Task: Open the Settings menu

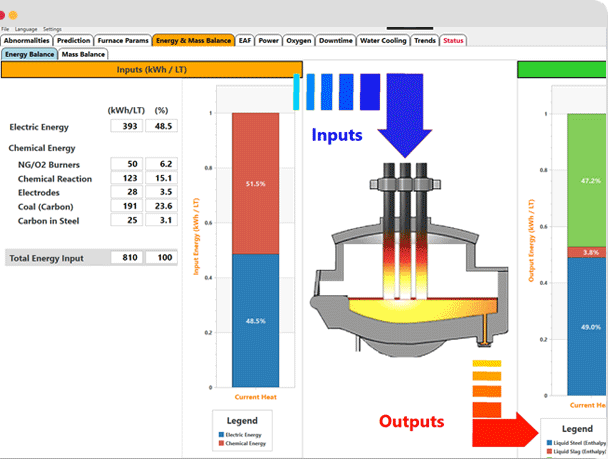Action: coord(52,29)
